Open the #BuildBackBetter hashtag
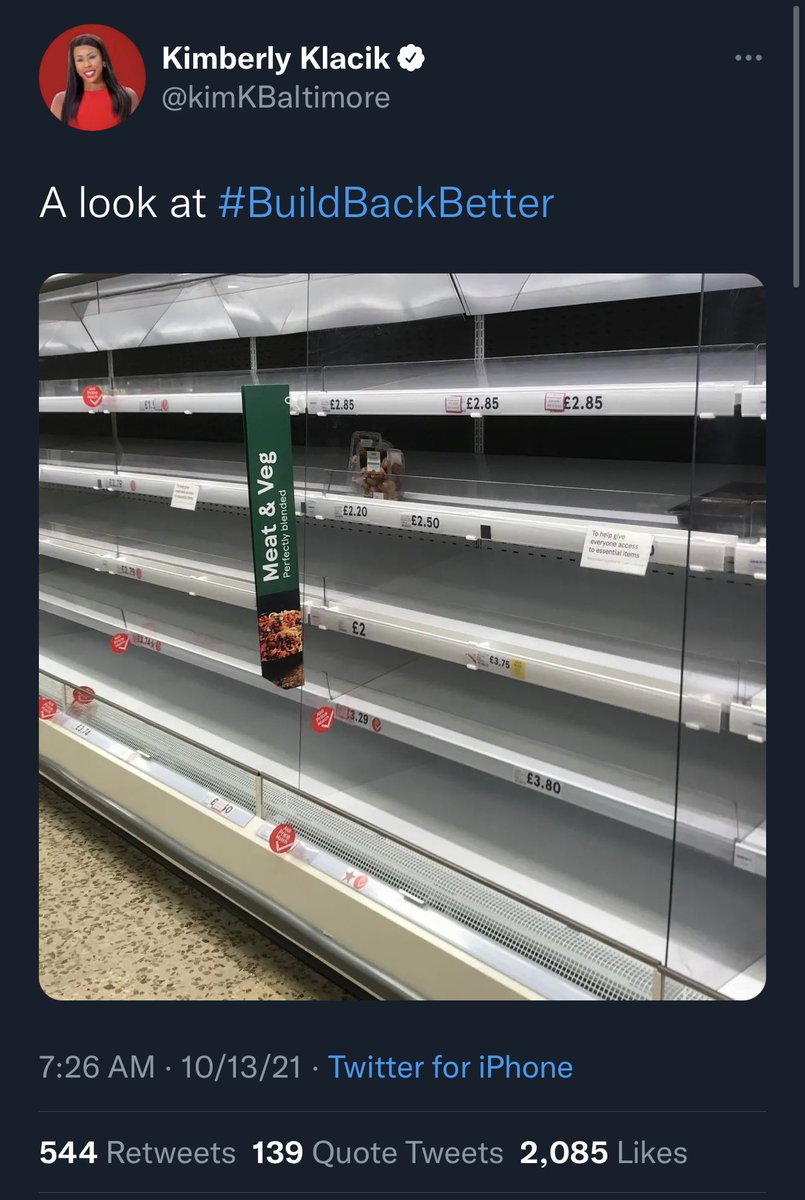Viewport: 805px width, 1200px height. pyautogui.click(x=385, y=203)
